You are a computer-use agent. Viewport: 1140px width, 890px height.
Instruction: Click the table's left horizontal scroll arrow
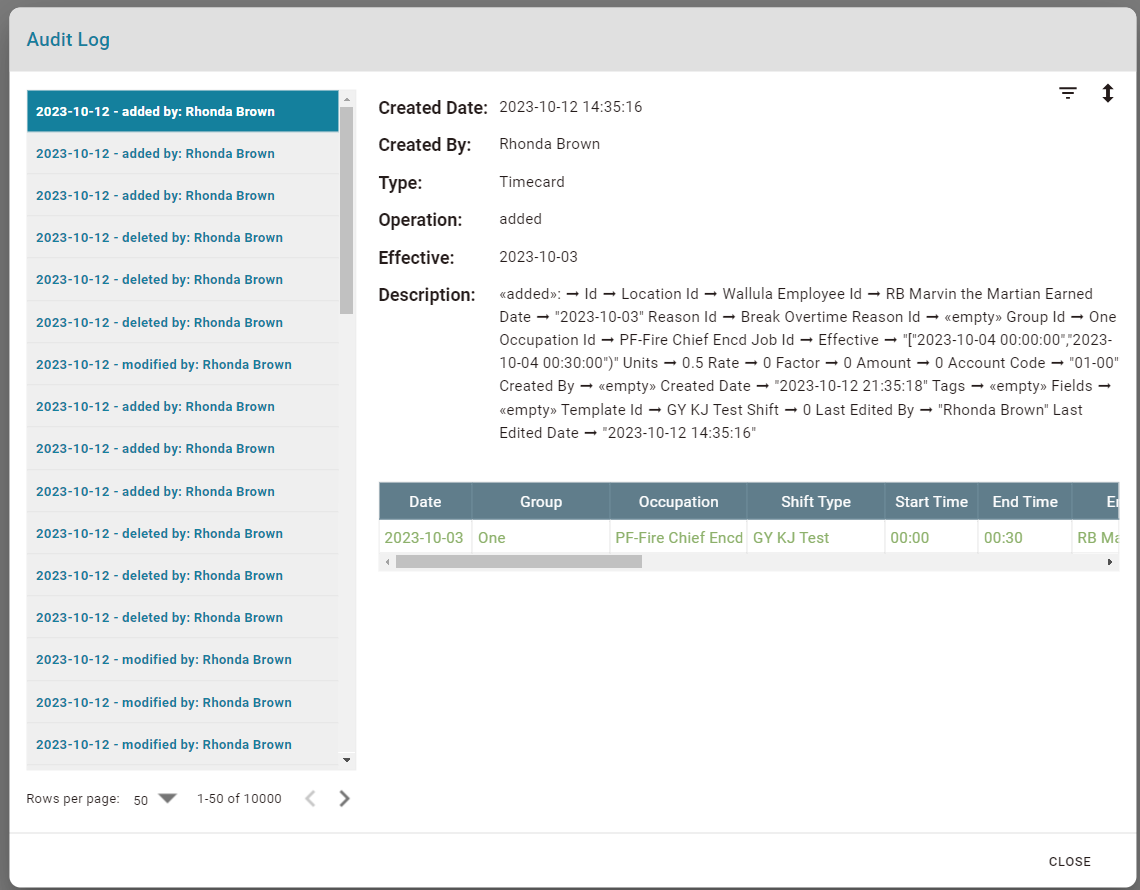(387, 562)
